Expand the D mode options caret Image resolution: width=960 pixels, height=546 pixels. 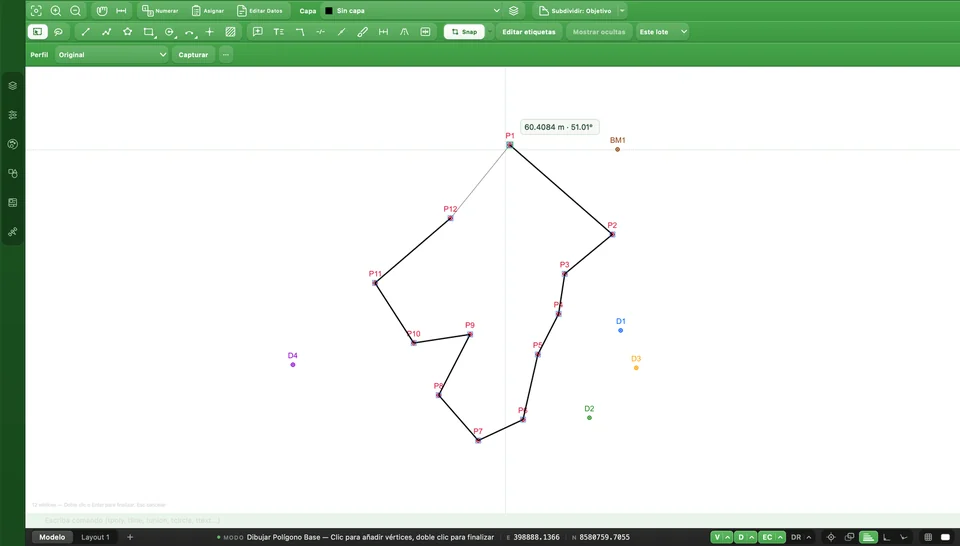[752, 537]
